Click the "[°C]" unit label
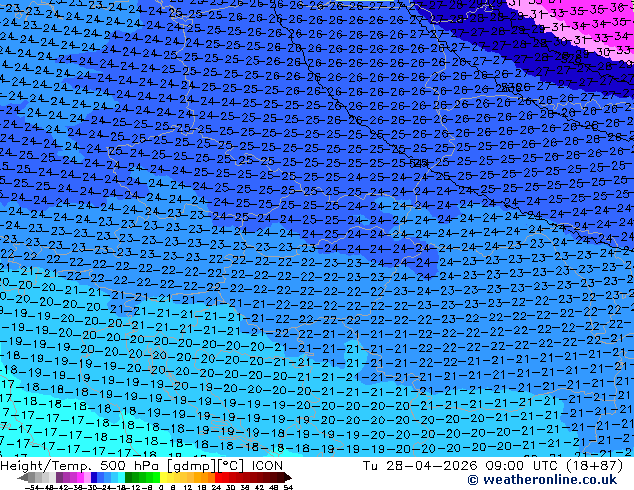The width and height of the screenshot is (634, 490). 230,466
